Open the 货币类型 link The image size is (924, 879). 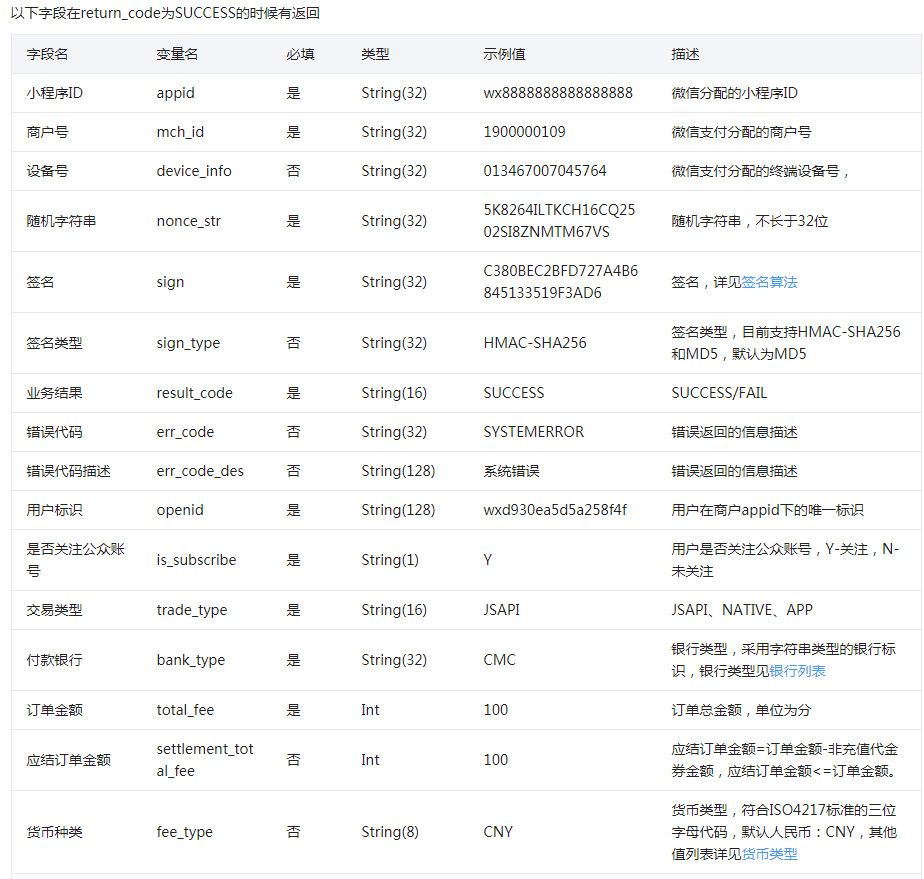coord(769,854)
